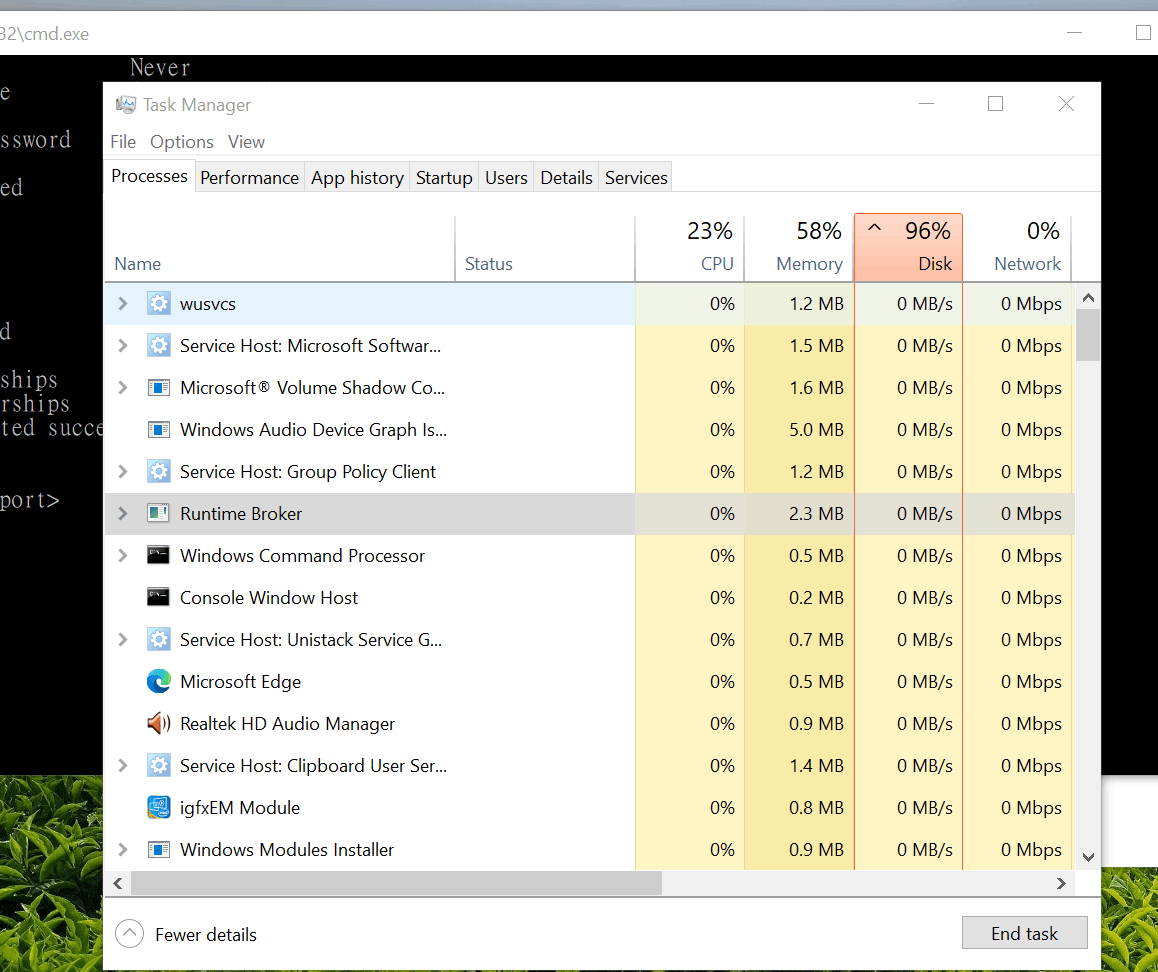
Task: Click the Task Manager title bar icon
Action: pos(126,105)
